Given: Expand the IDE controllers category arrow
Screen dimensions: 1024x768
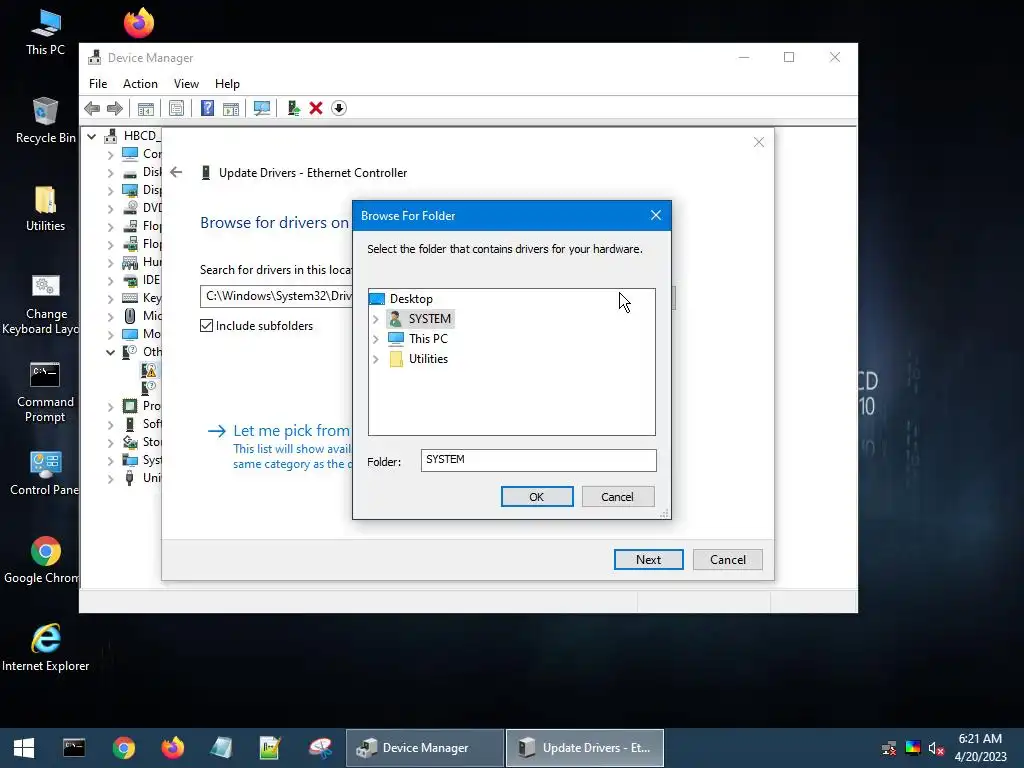Looking at the screenshot, I should (x=110, y=281).
